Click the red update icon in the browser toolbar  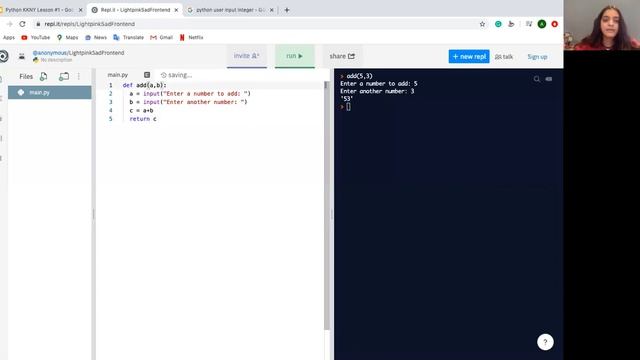point(554,24)
